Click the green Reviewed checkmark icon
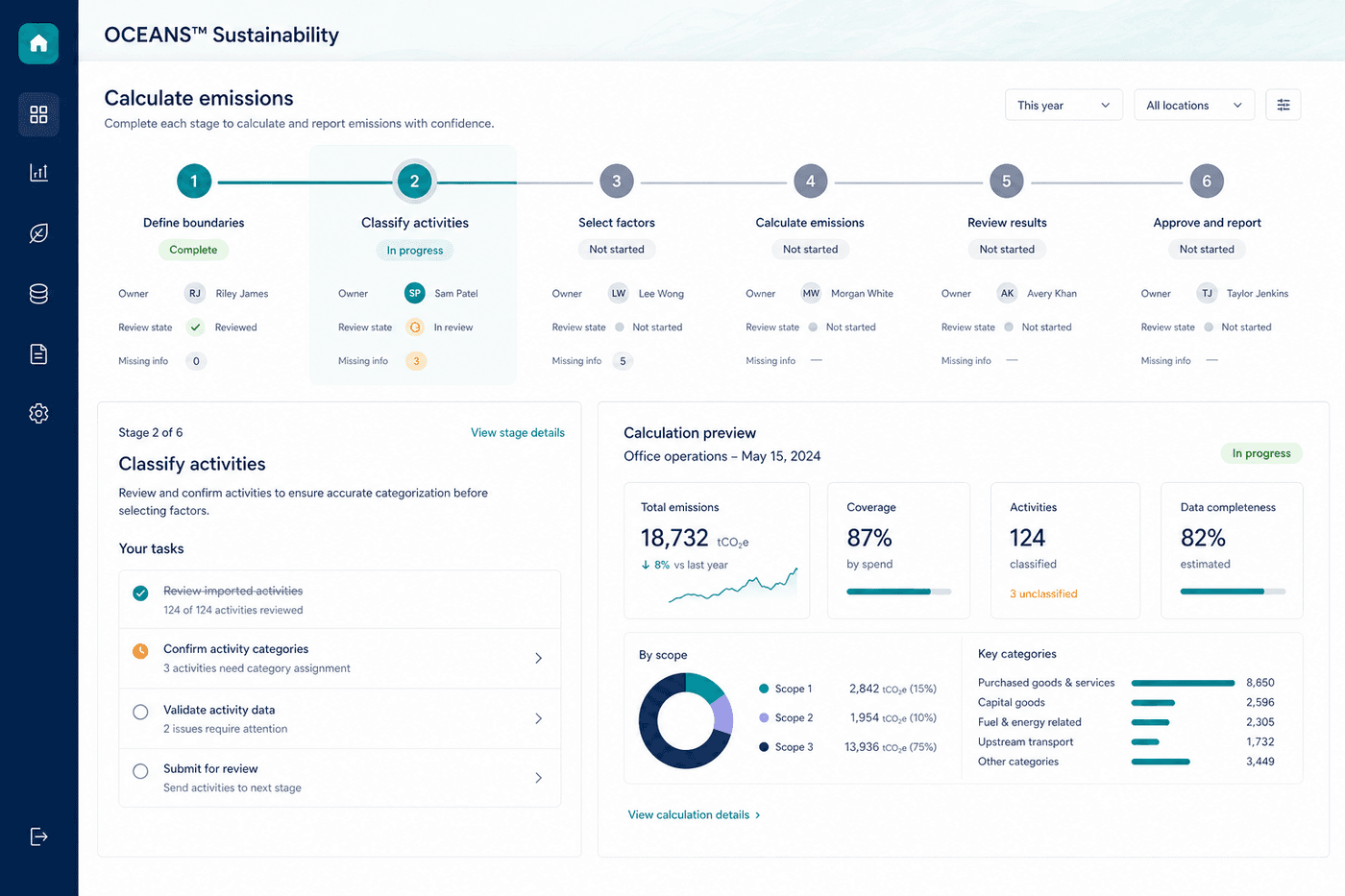The height and width of the screenshot is (896, 1345). (x=196, y=327)
